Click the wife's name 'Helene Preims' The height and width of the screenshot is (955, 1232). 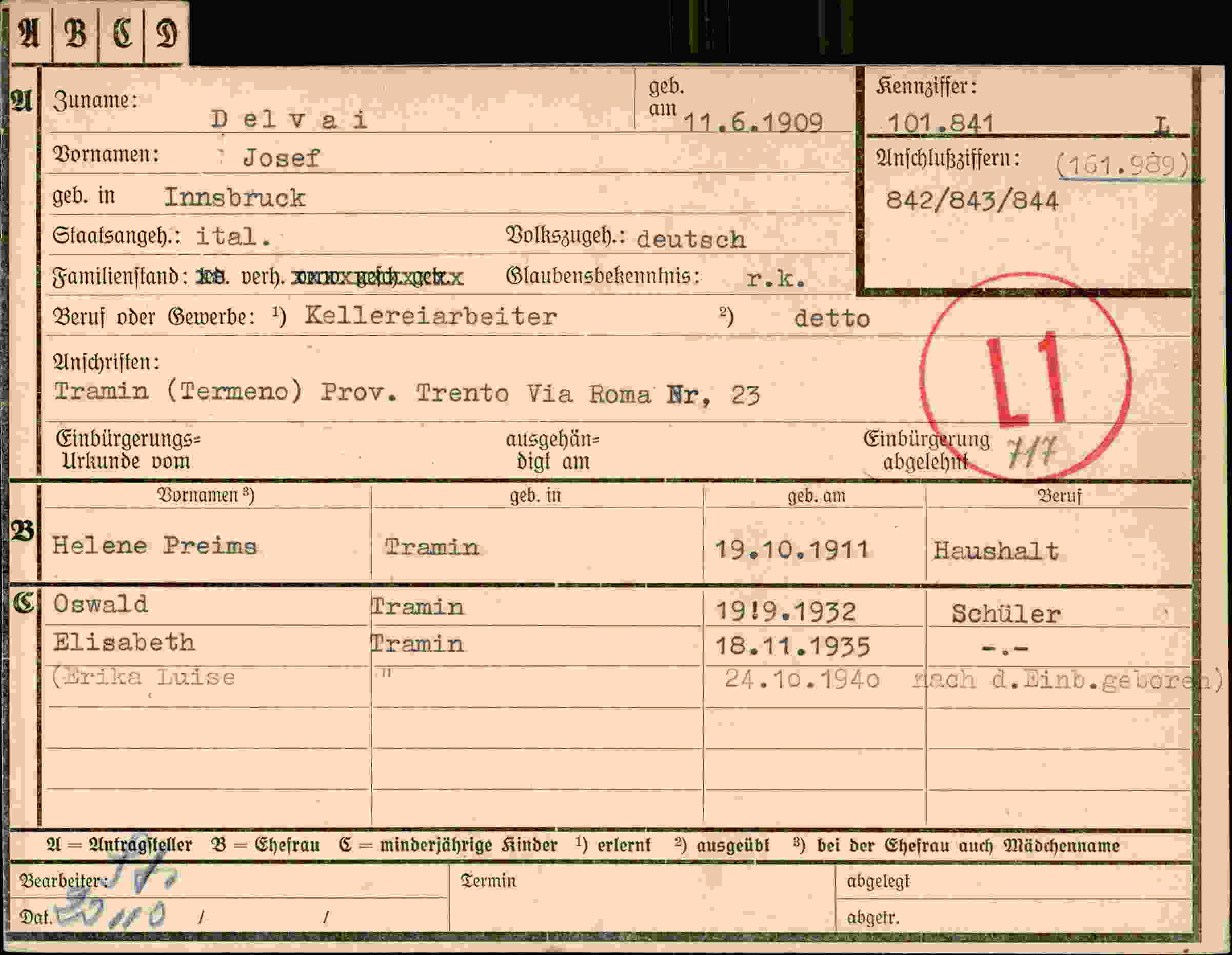154,546
